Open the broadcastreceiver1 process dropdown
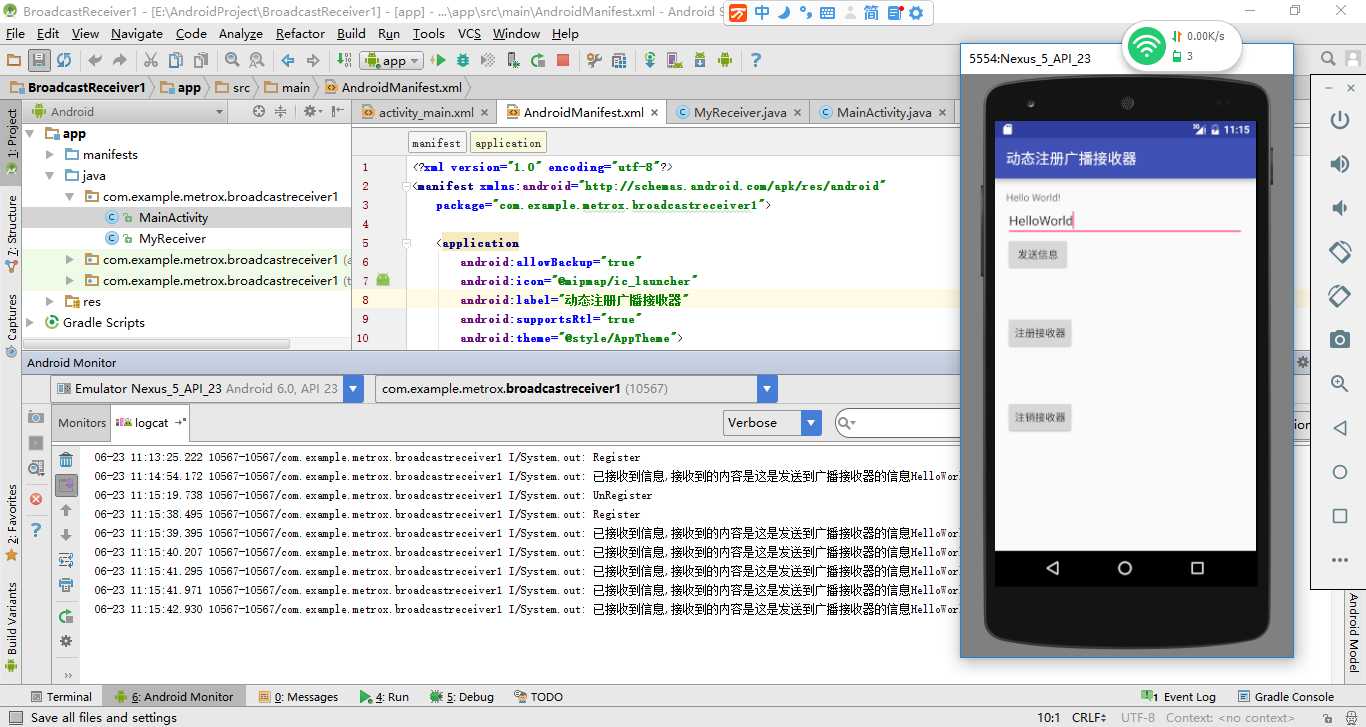 click(576, 389)
